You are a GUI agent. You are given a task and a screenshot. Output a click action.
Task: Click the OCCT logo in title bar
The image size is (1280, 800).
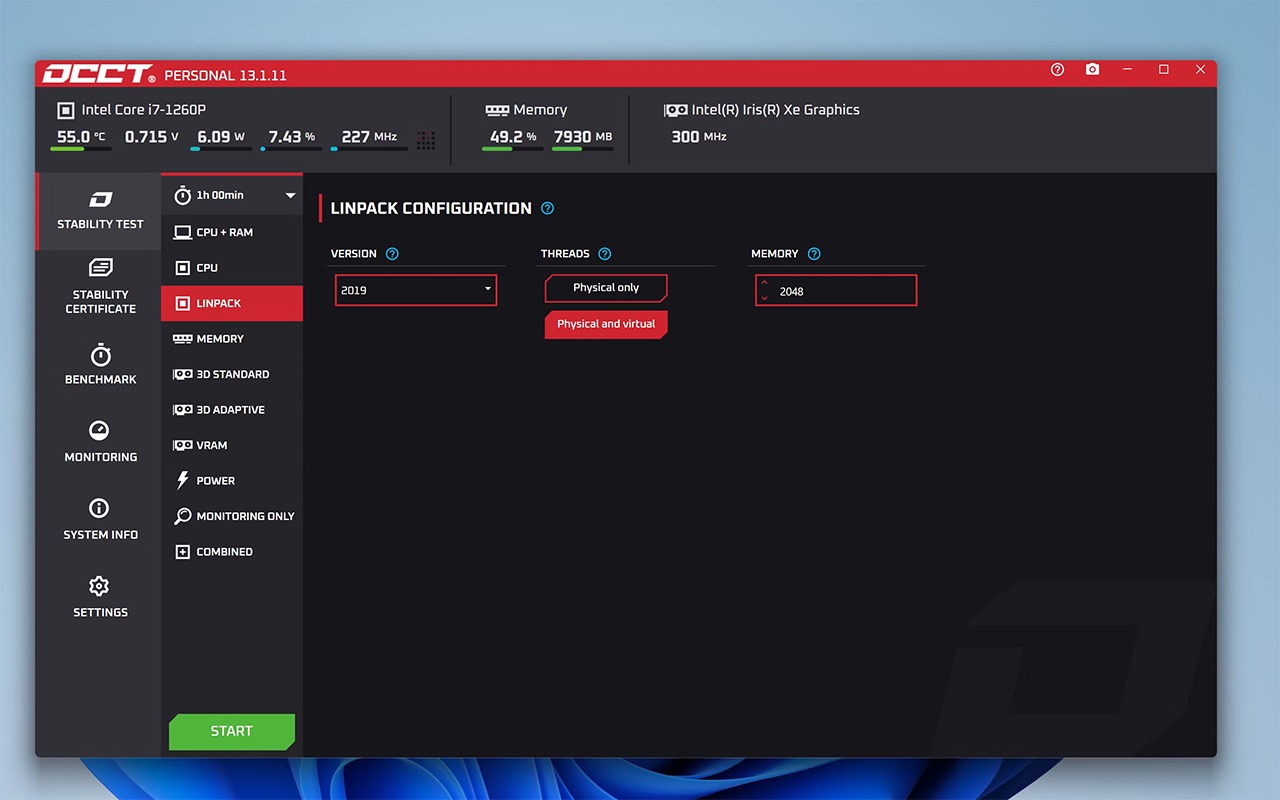point(98,75)
